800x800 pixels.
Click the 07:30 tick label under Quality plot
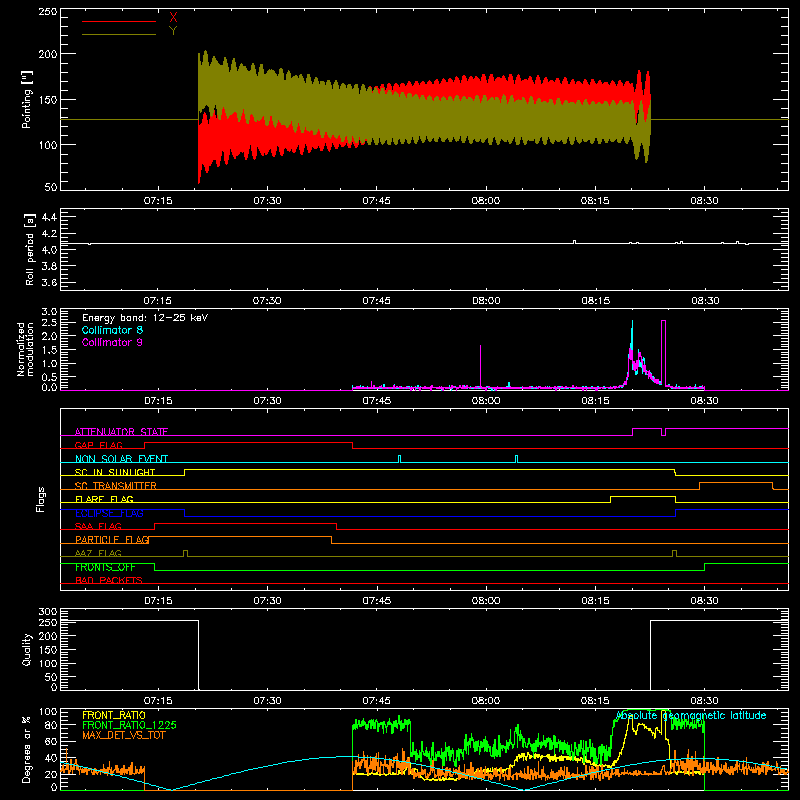(x=267, y=701)
